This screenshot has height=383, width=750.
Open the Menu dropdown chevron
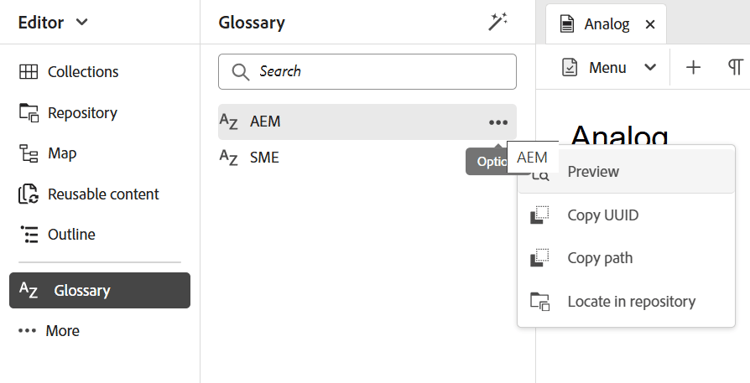click(x=650, y=67)
